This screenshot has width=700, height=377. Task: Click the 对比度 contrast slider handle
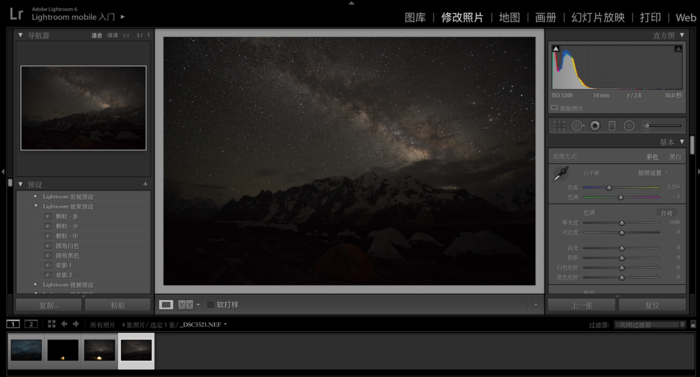(621, 232)
